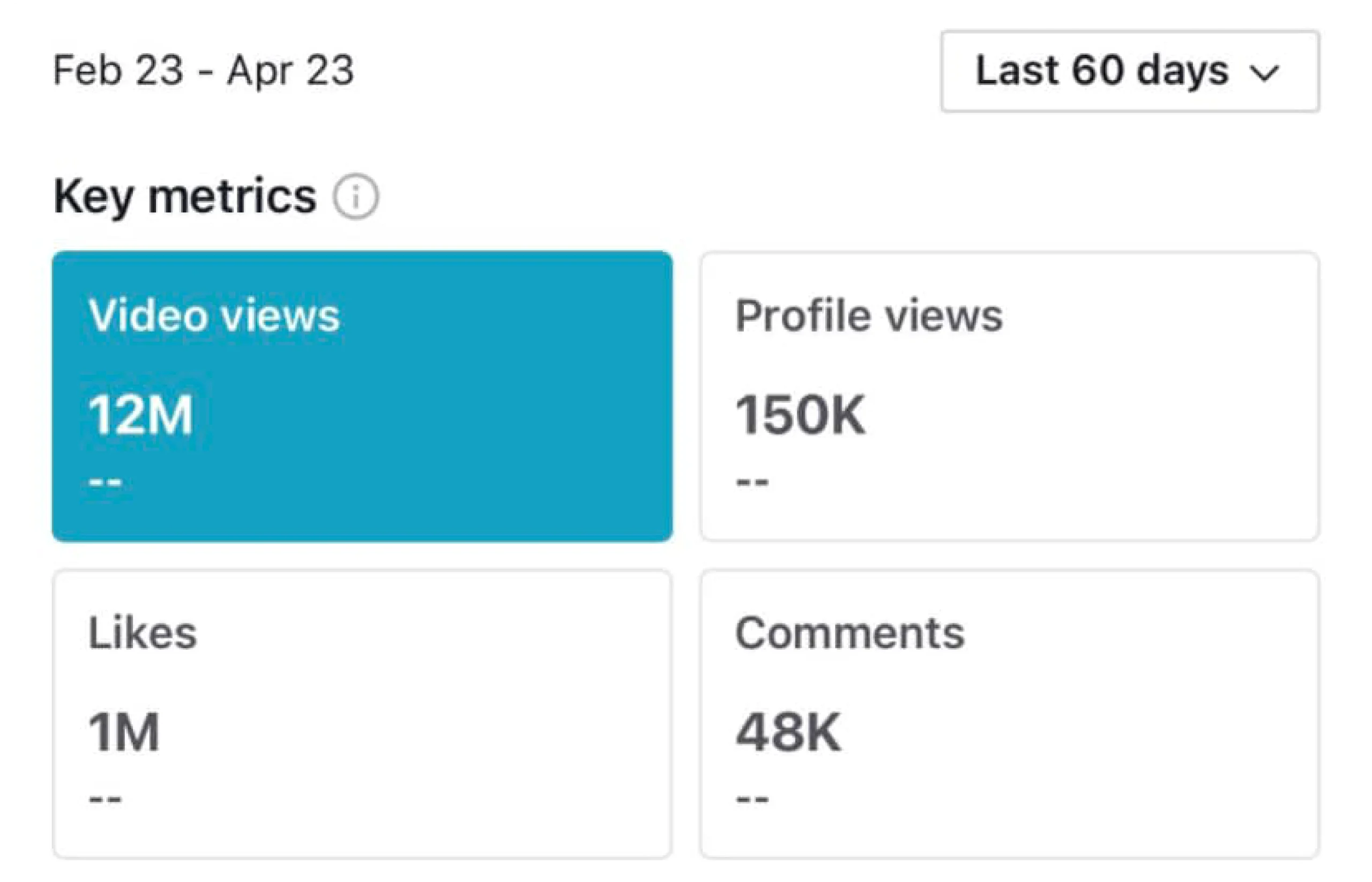This screenshot has height=882, width=1372.
Task: Click the Video views label text
Action: pos(214,316)
